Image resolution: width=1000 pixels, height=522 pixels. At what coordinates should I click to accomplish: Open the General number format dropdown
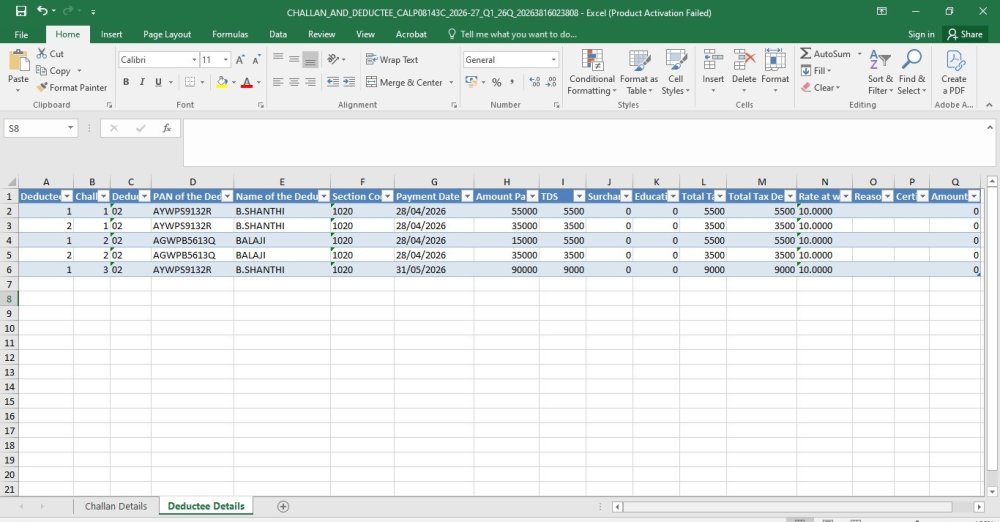(553, 59)
